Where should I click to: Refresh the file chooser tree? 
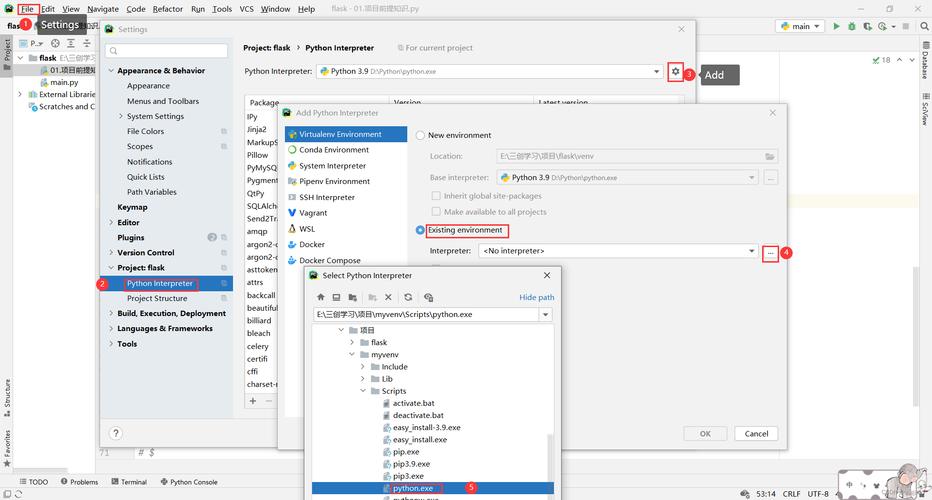pos(408,297)
